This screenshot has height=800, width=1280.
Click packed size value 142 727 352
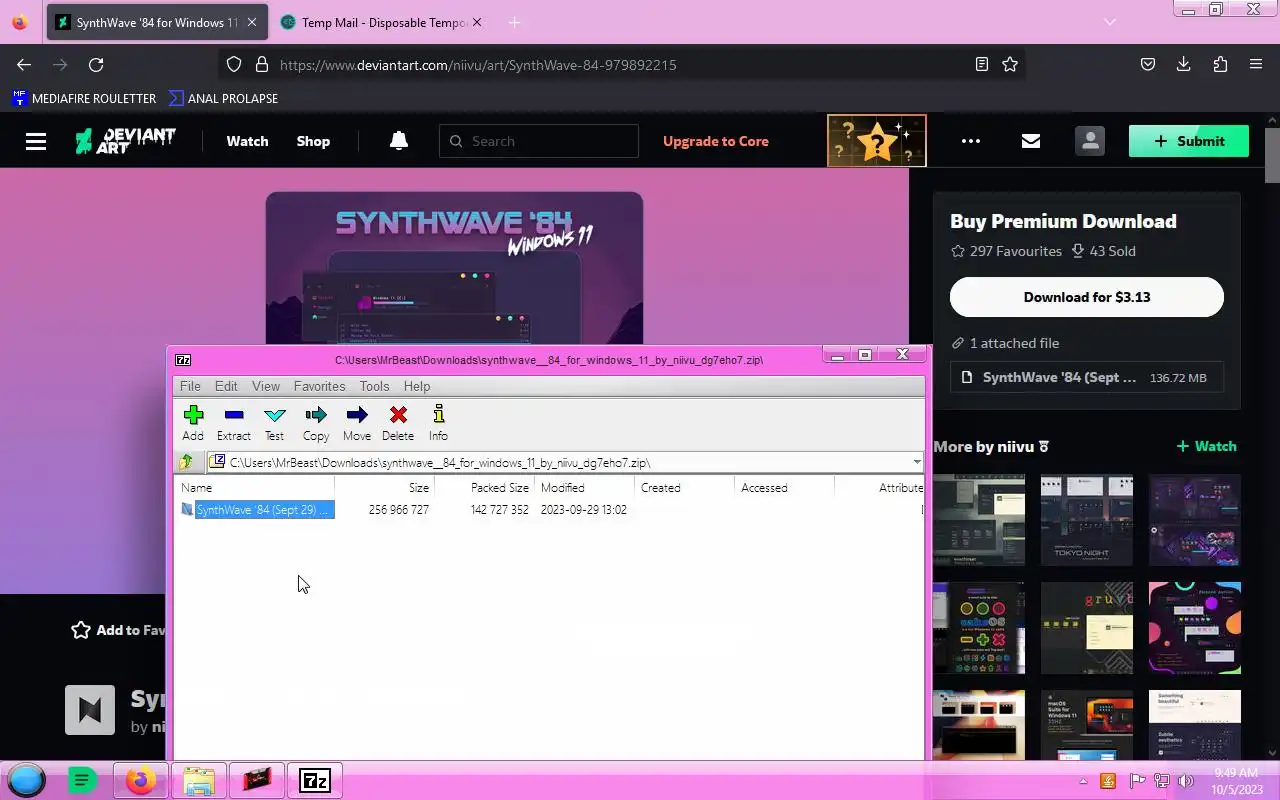[x=500, y=510]
